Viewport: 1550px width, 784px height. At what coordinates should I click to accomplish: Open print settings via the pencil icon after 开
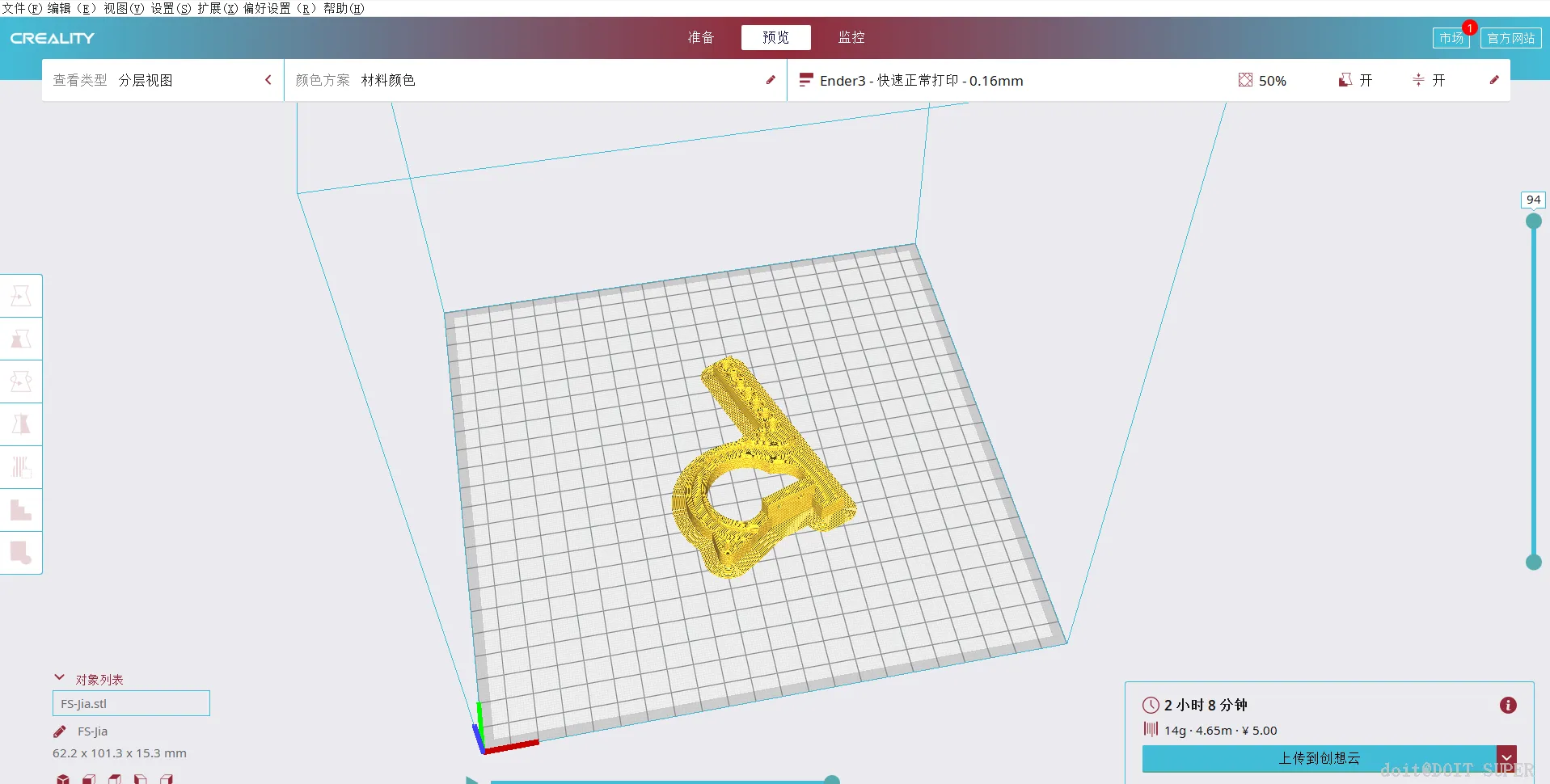(x=1494, y=80)
